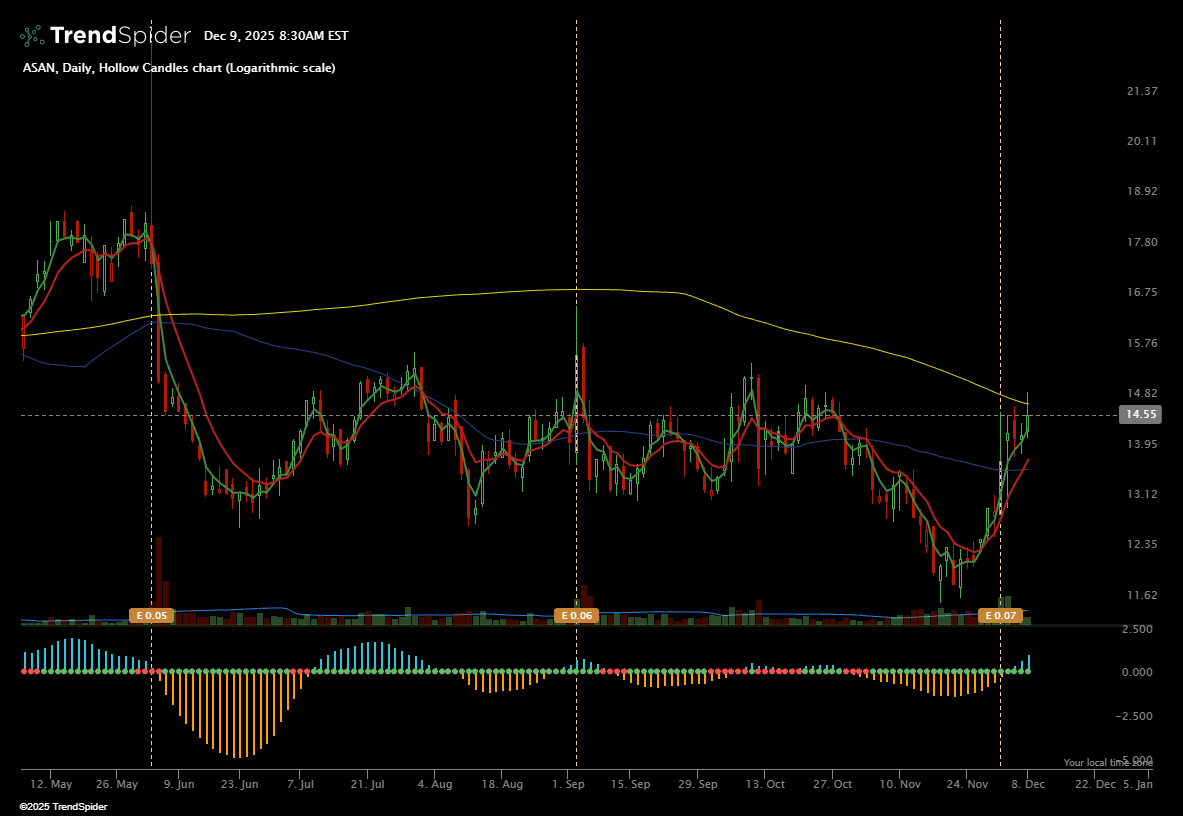Open the E 0.06 earnings badge
This screenshot has height=816, width=1183.
pos(576,616)
